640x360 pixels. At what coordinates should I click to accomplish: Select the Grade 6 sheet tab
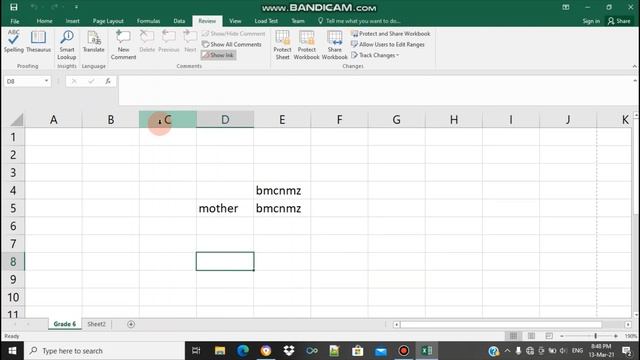(64, 324)
